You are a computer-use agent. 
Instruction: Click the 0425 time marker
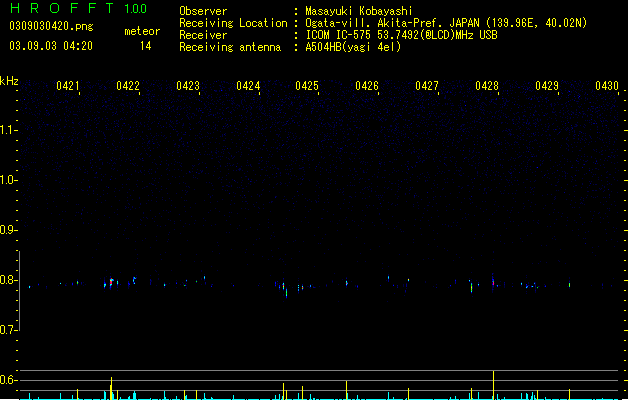(x=307, y=86)
